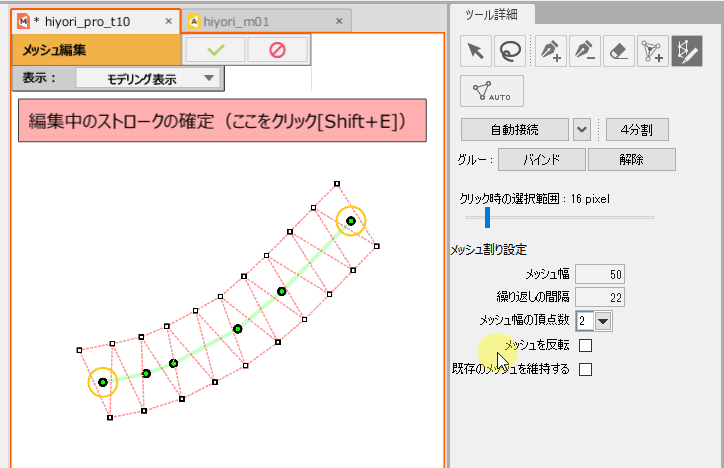Select the stroke mesh drawing tool
The image size is (724, 468).
tap(688, 51)
